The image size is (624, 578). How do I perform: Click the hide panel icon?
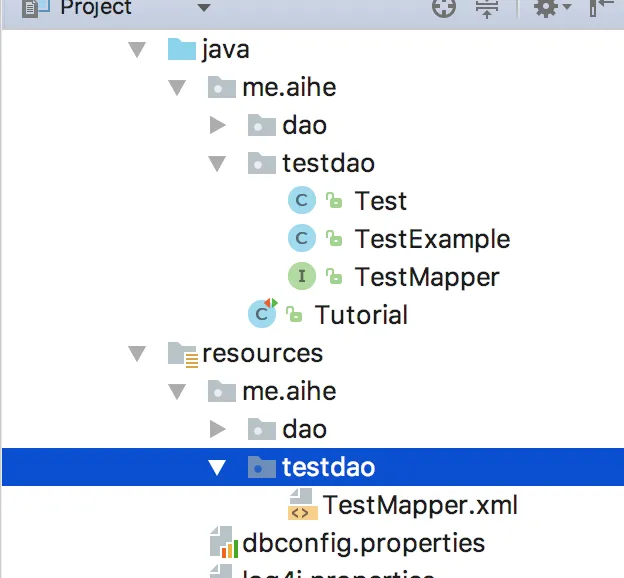(x=601, y=7)
